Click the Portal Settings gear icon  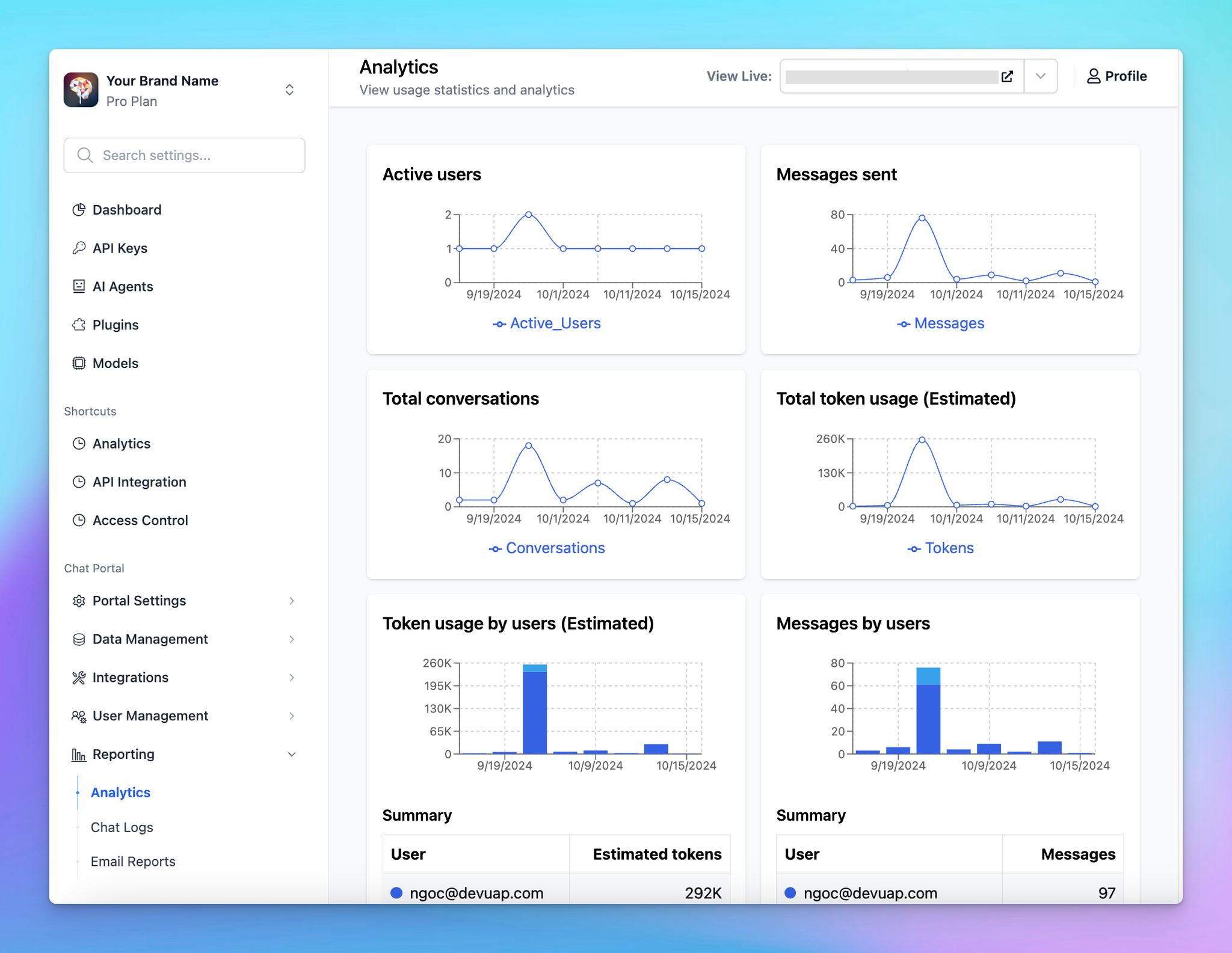(x=79, y=601)
